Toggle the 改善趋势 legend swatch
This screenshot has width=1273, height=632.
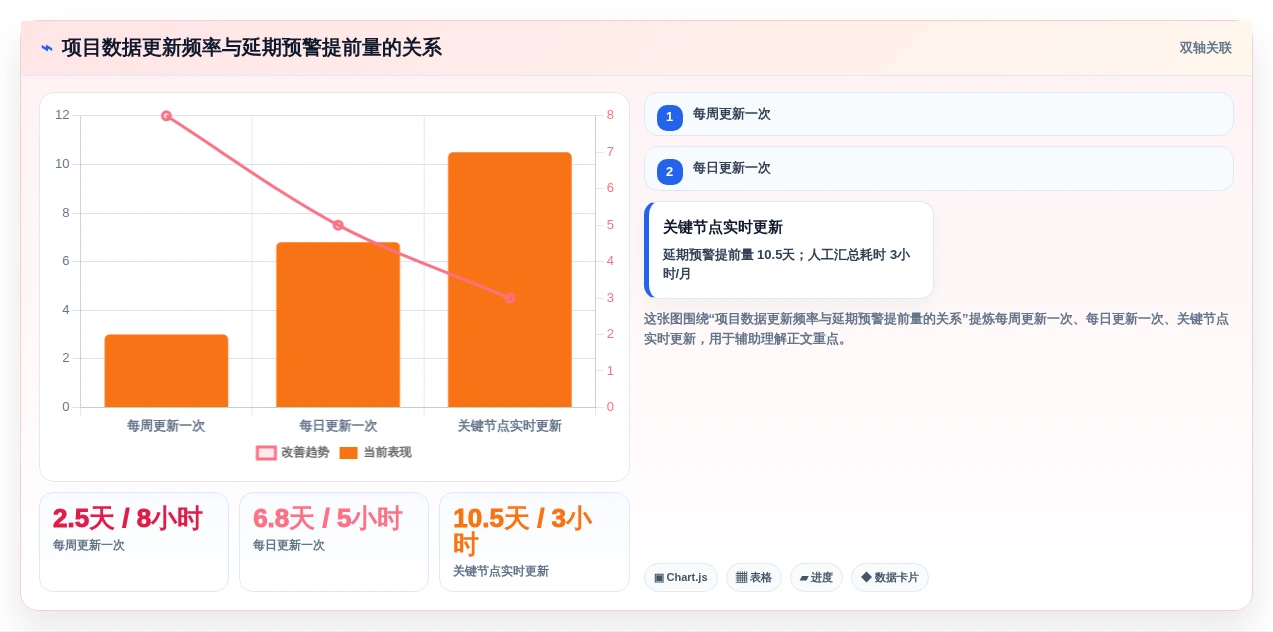click(266, 453)
